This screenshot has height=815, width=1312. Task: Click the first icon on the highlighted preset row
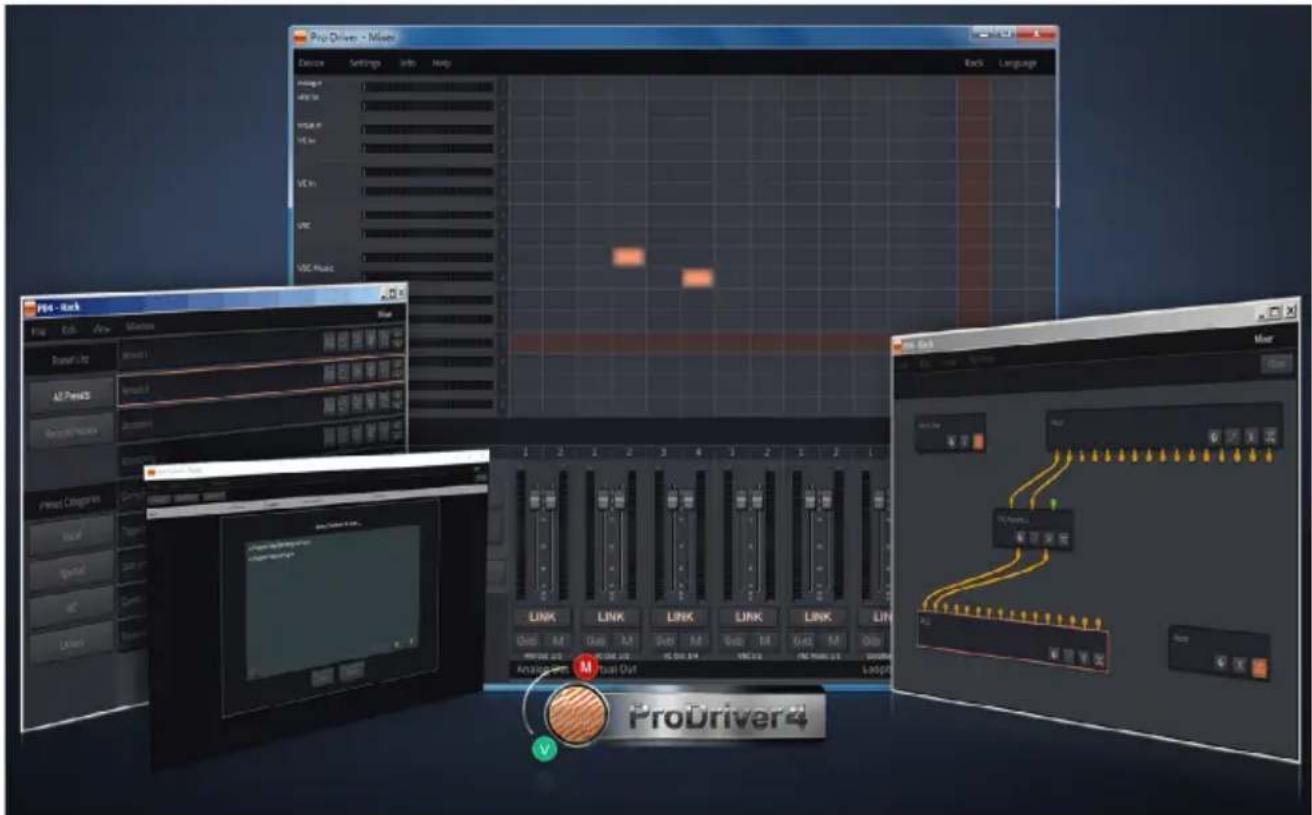tap(329, 372)
